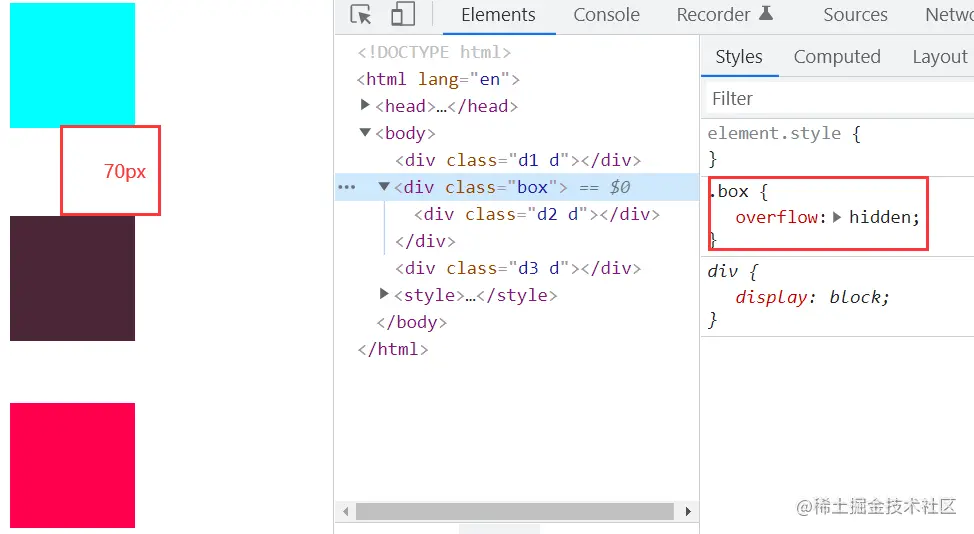Screen dimensions: 974x534
Task: Select the div class d3 d node
Action: 518,268
